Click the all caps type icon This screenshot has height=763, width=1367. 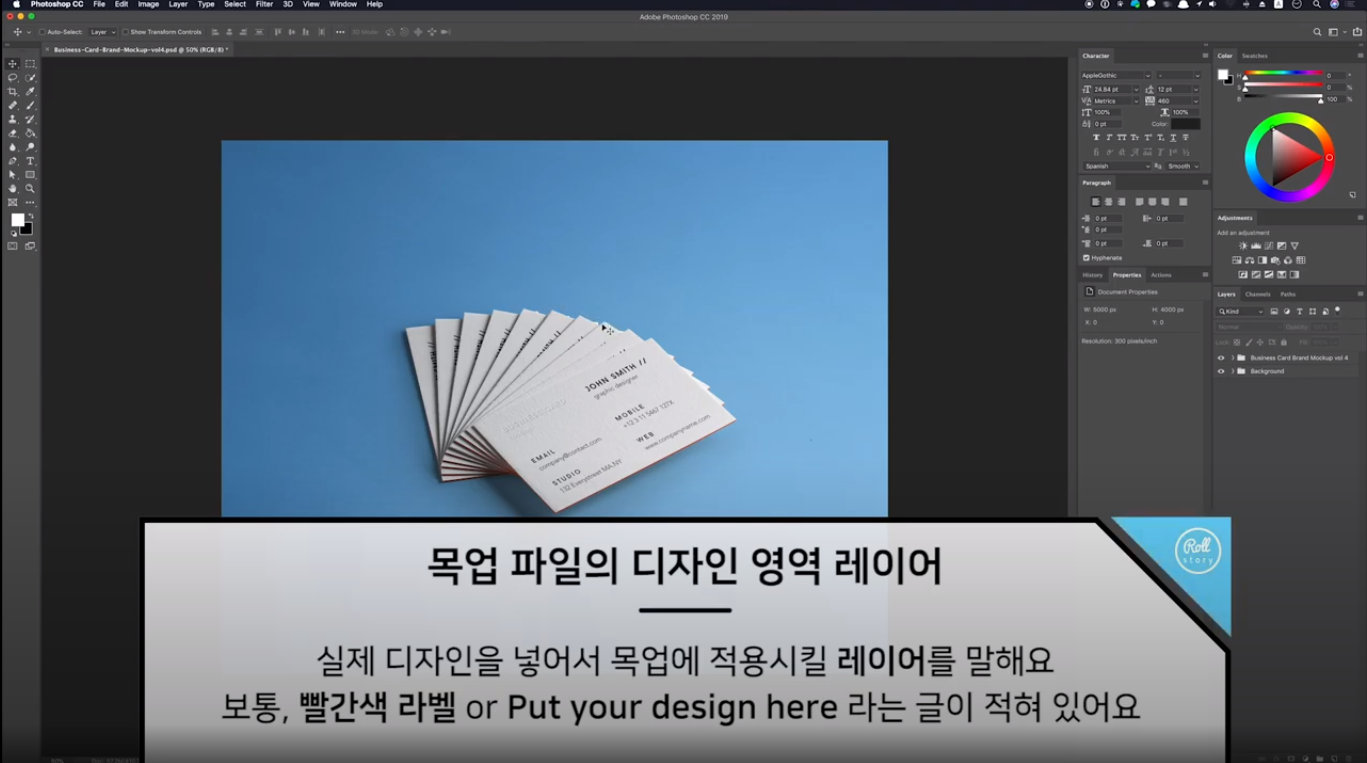click(x=1121, y=137)
